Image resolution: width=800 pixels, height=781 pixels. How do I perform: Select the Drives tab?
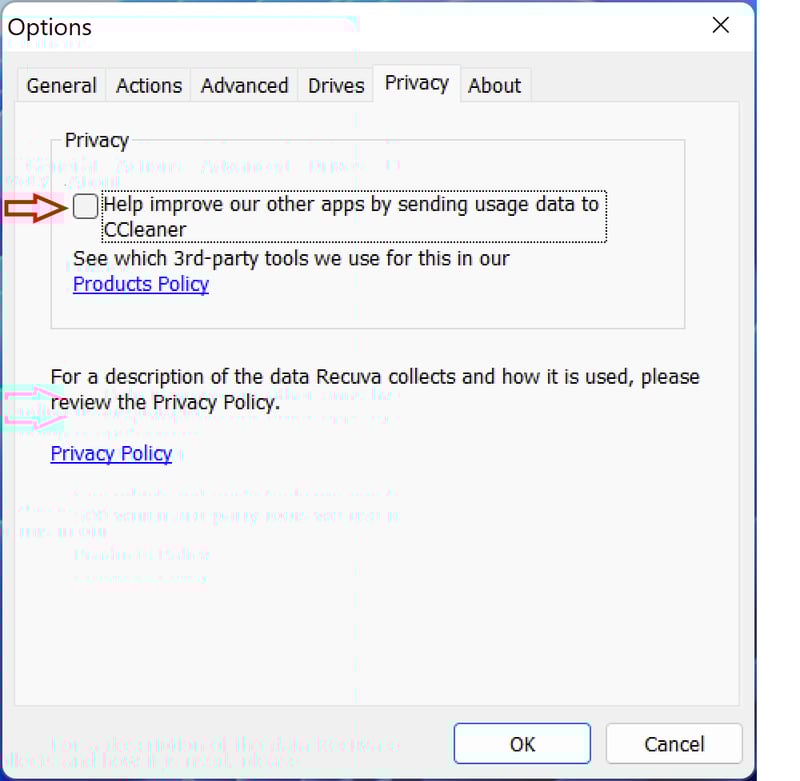pyautogui.click(x=336, y=85)
